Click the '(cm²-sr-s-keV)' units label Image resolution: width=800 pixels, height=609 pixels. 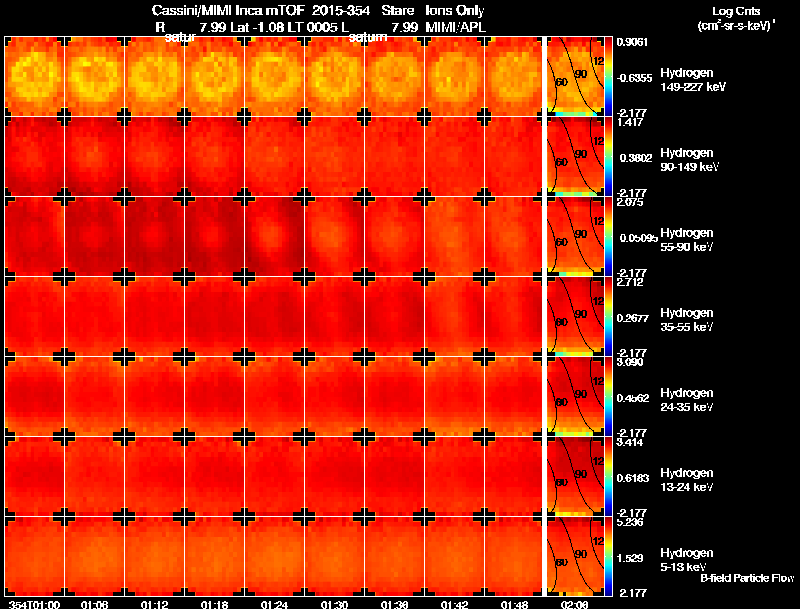pyautogui.click(x=736, y=26)
